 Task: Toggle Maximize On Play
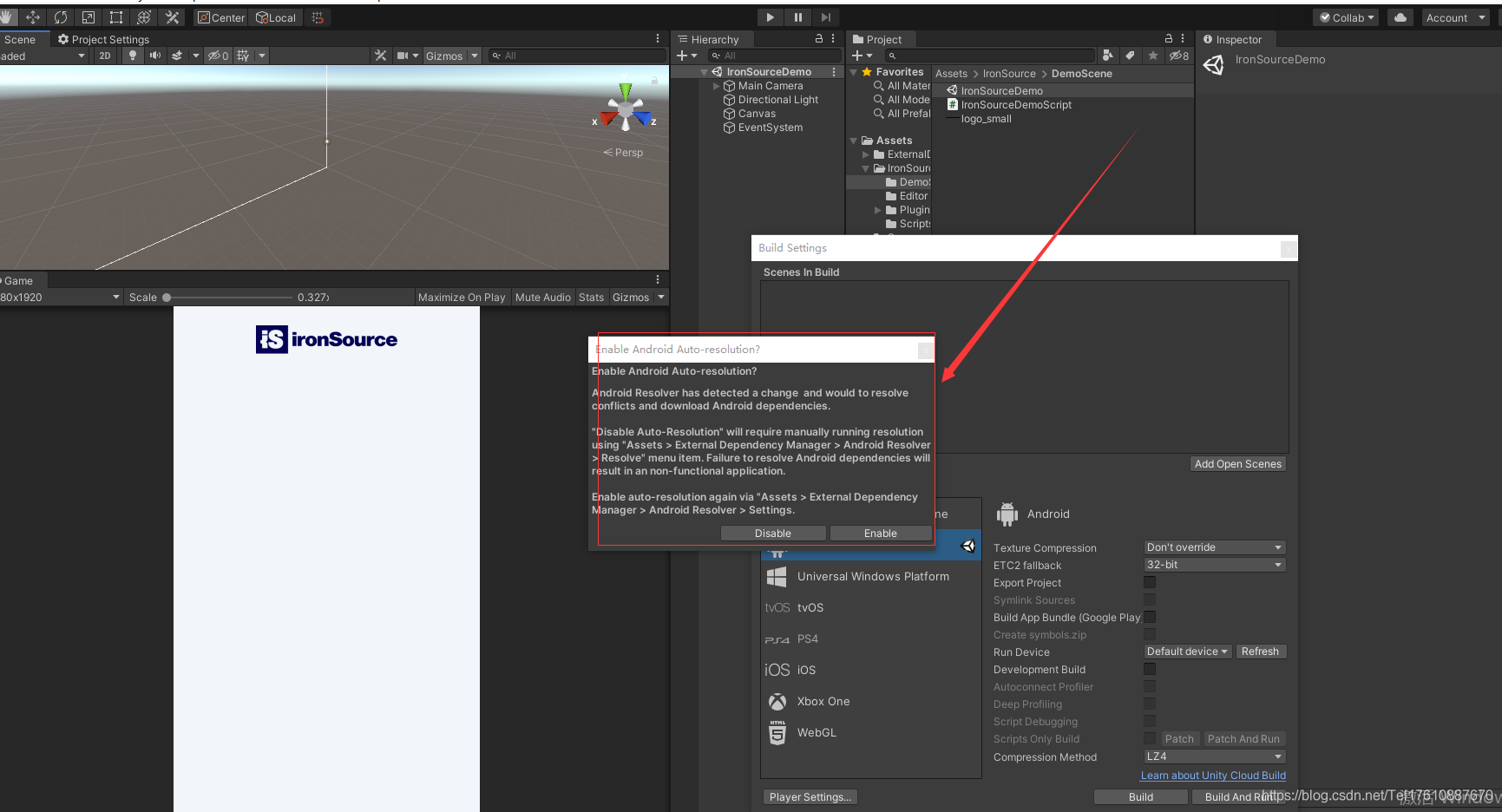click(462, 298)
